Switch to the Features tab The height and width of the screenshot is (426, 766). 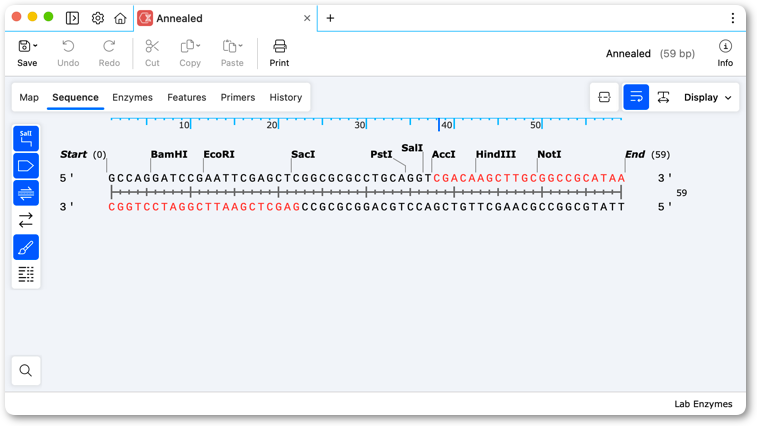pyautogui.click(x=187, y=97)
